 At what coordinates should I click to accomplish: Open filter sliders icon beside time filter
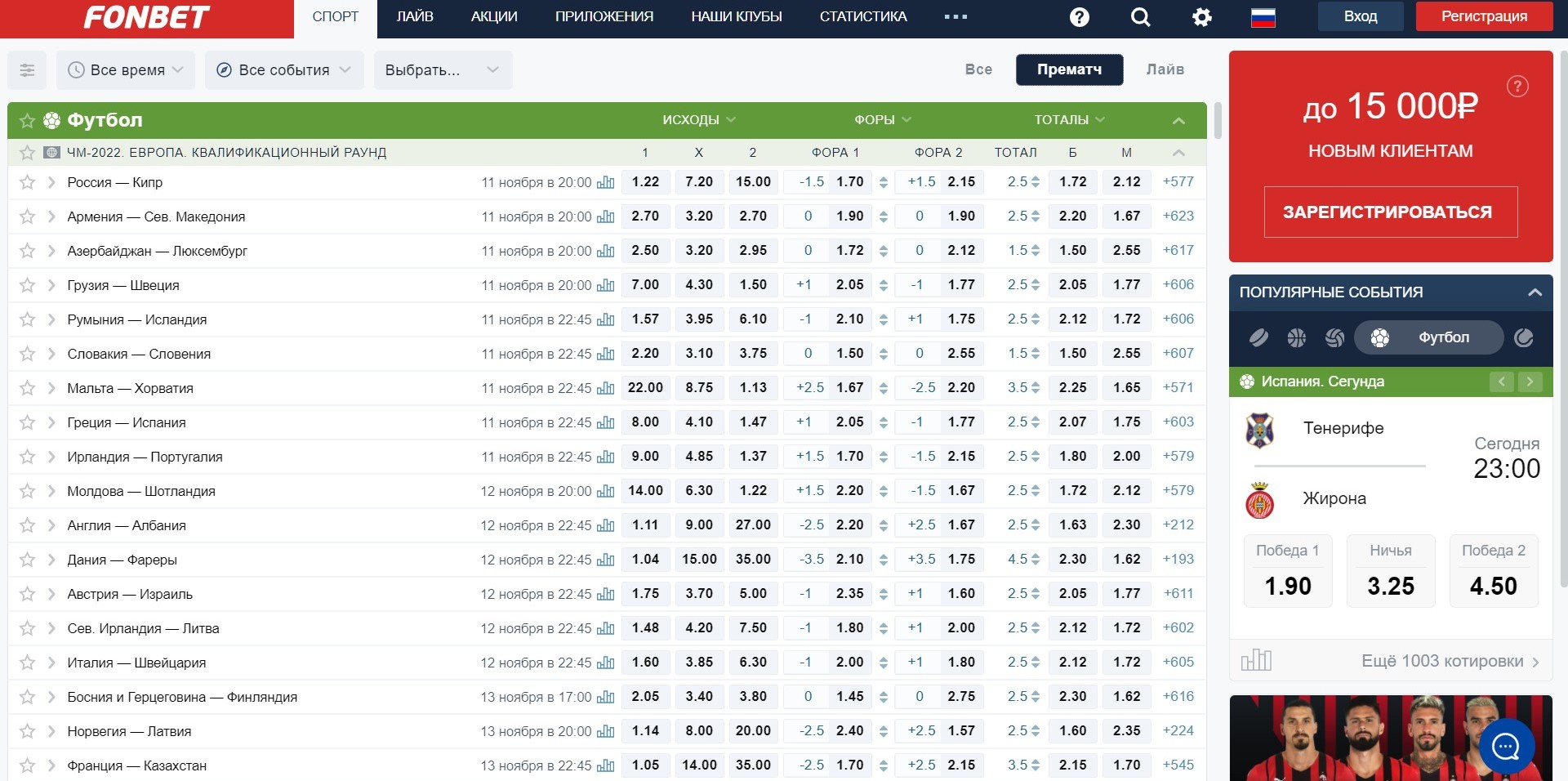point(27,70)
